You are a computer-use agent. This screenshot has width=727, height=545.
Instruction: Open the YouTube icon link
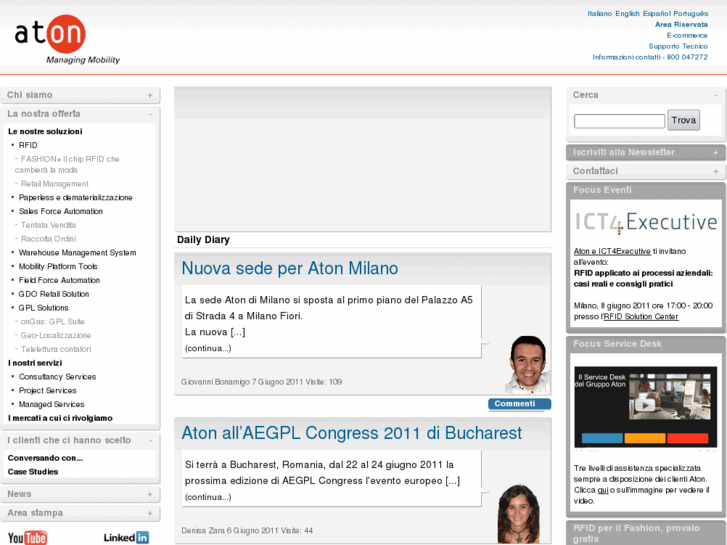click(x=27, y=538)
